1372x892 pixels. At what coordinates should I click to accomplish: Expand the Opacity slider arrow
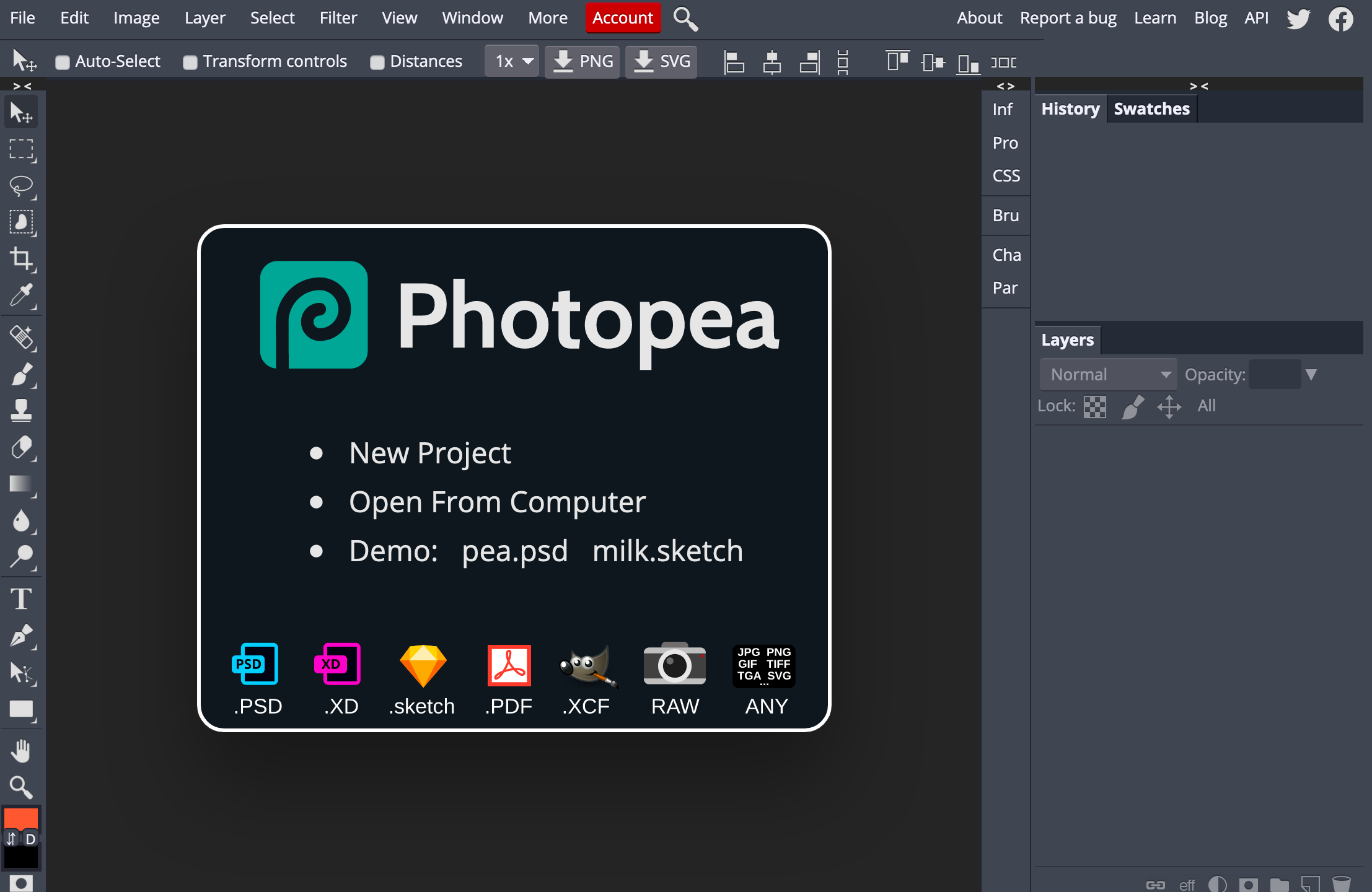coord(1311,374)
